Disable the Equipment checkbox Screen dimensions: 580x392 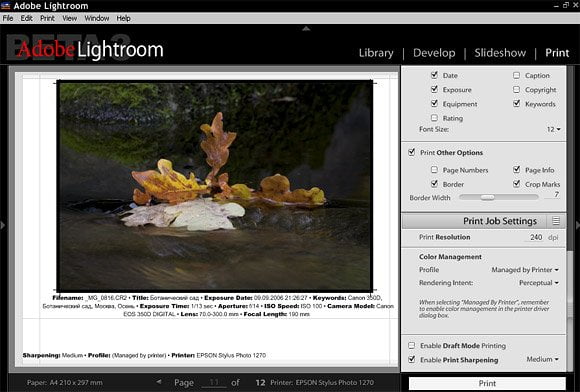(x=434, y=104)
